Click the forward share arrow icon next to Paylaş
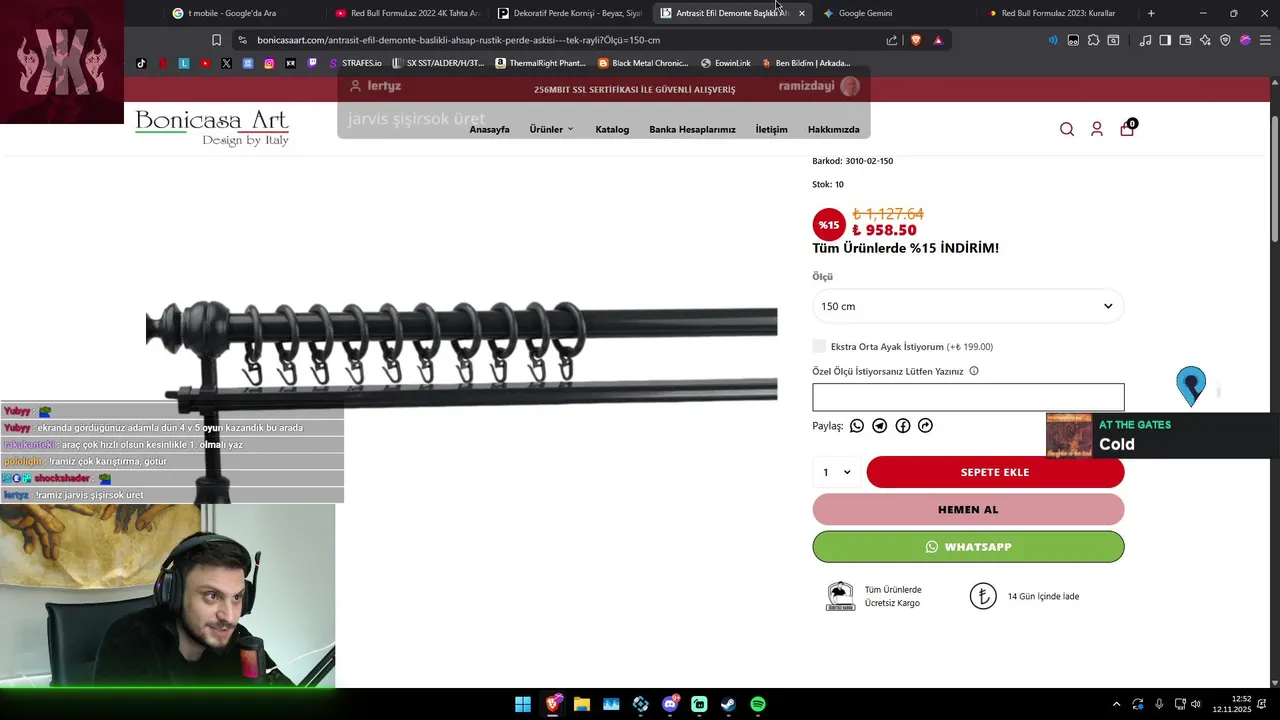 (x=926, y=426)
